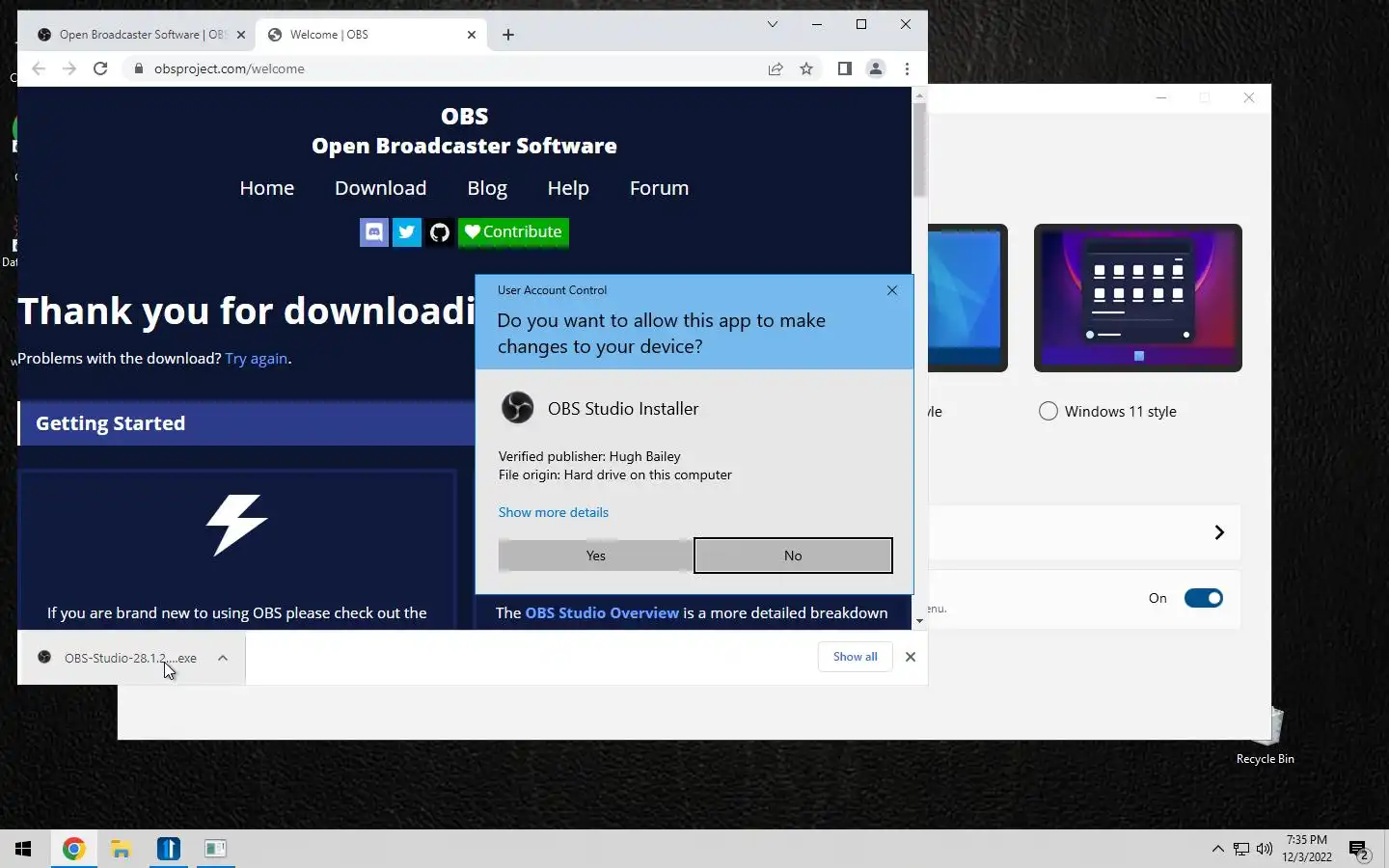The width and height of the screenshot is (1389, 868).
Task: Click No in User Account Control
Action: 793,556
